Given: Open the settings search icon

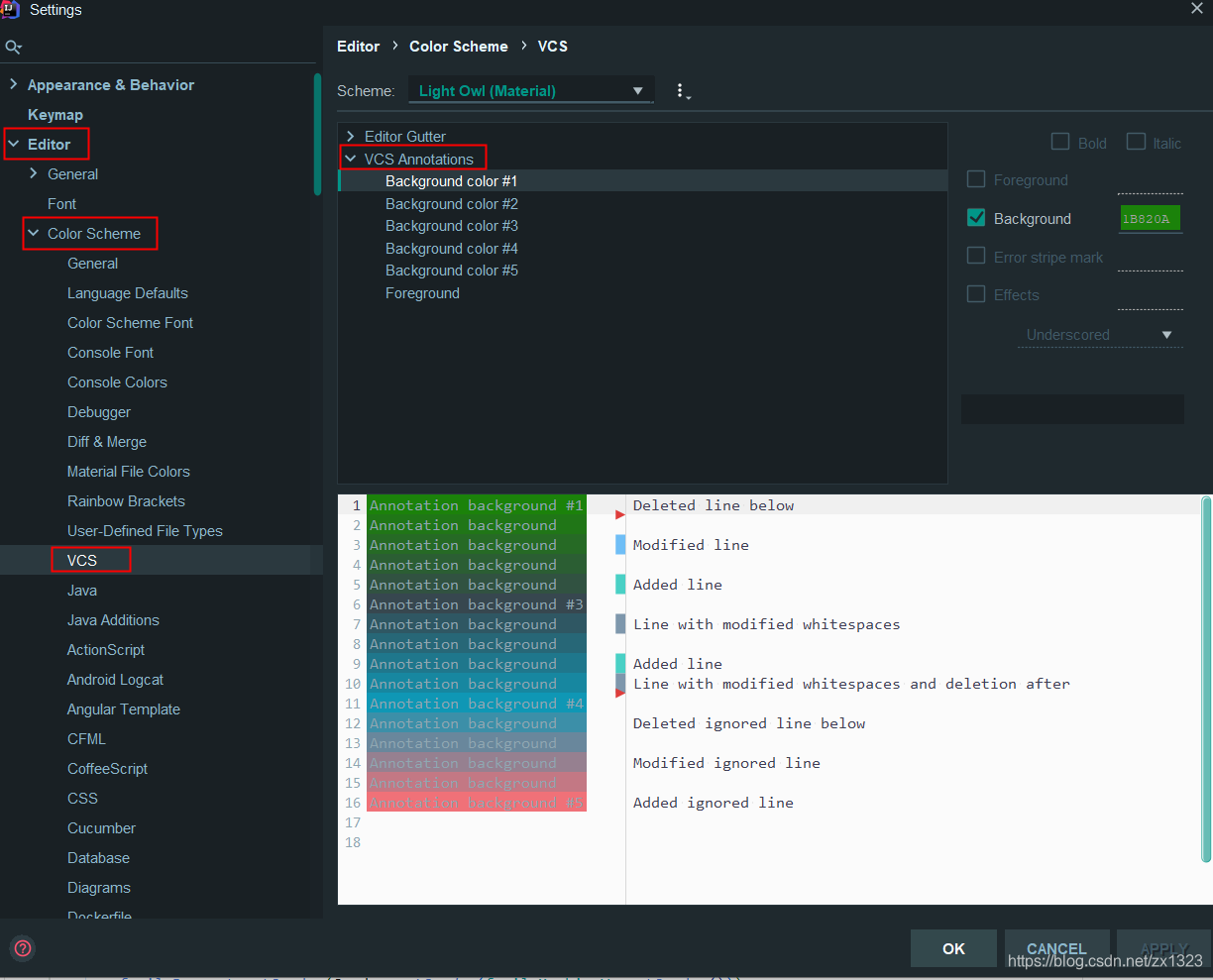Looking at the screenshot, I should [x=13, y=47].
